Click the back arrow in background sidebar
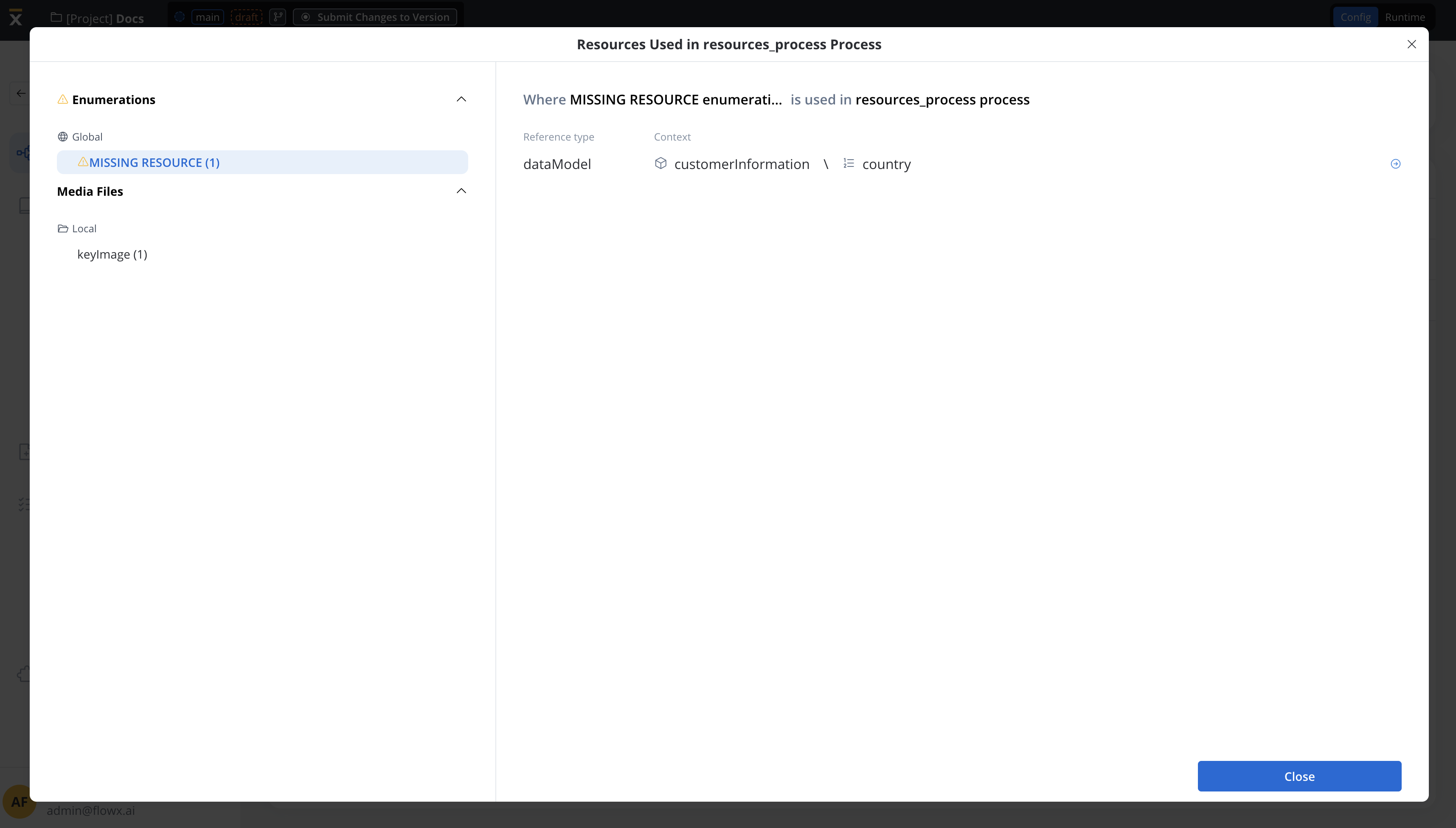The image size is (1456, 828). coord(21,93)
